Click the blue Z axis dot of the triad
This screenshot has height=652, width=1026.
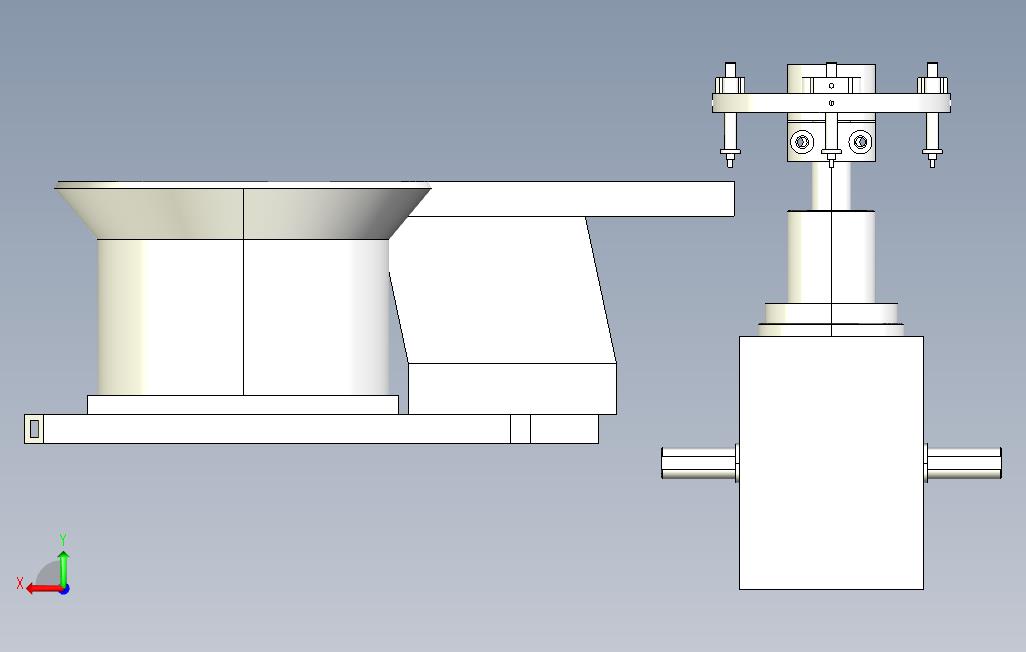pyautogui.click(x=64, y=589)
